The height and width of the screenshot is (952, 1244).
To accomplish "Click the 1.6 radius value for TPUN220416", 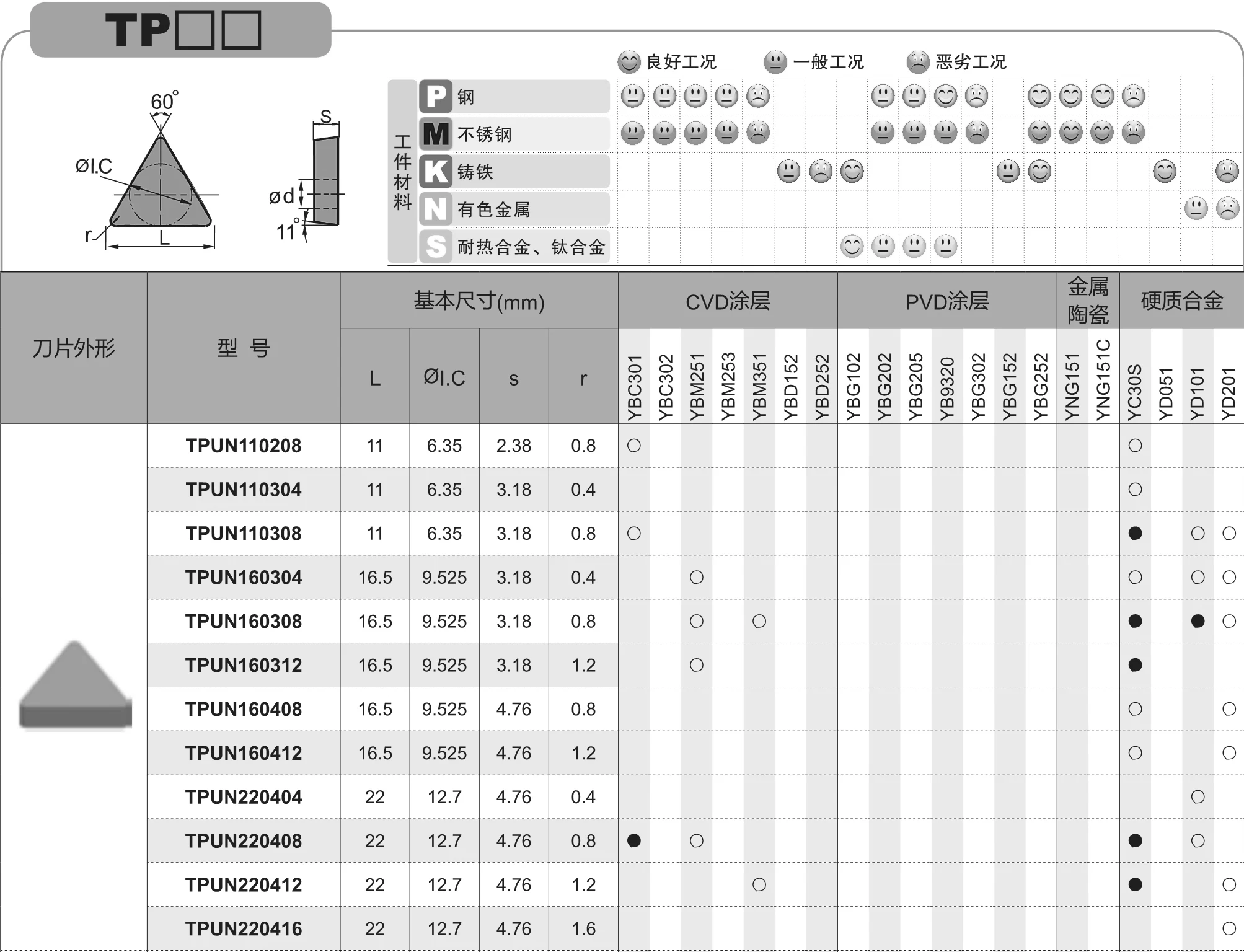I will tap(583, 929).
